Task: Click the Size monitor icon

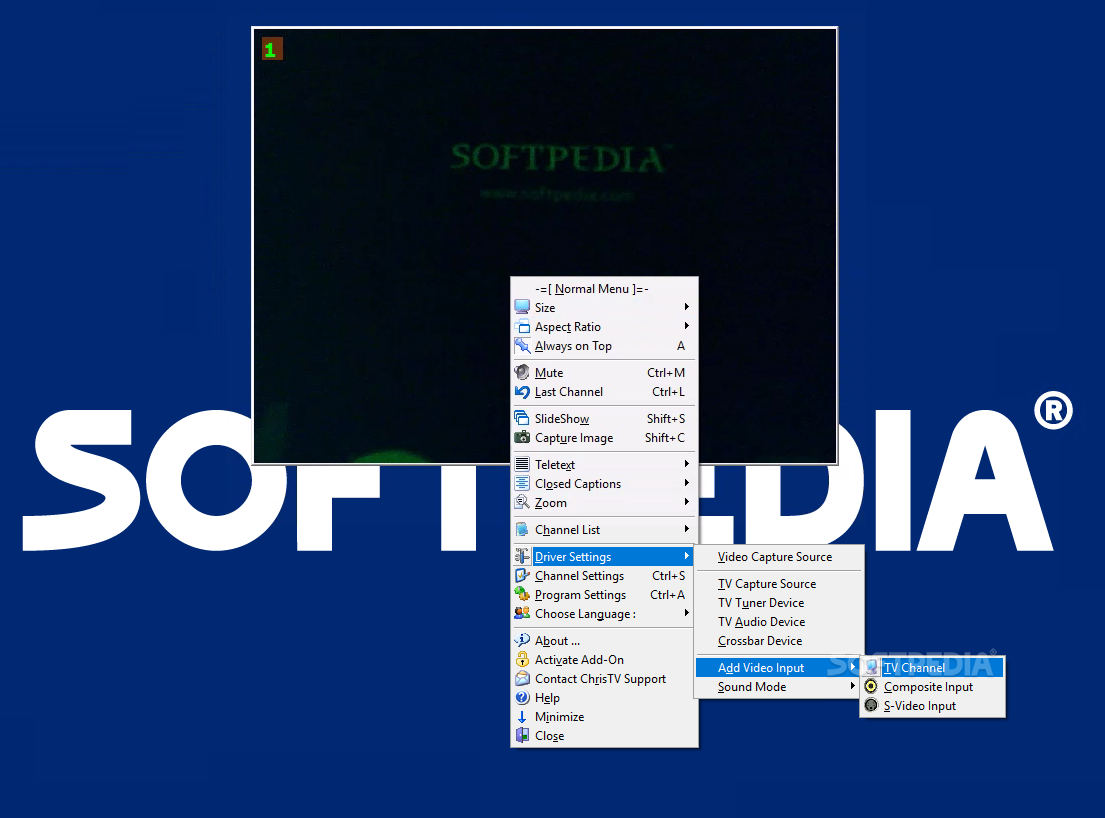Action: click(x=522, y=307)
